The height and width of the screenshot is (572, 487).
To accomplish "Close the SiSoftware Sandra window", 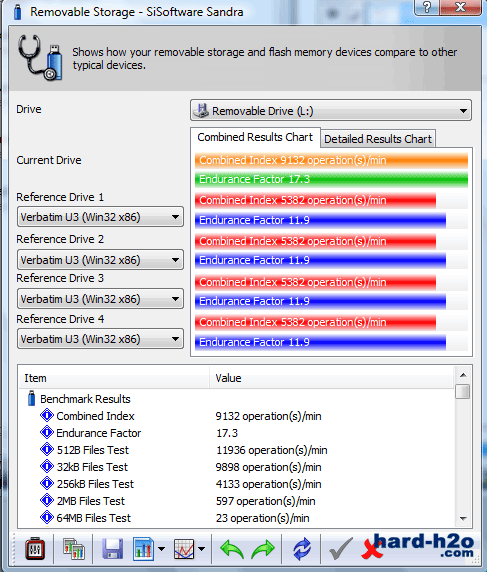I will click(x=461, y=7).
